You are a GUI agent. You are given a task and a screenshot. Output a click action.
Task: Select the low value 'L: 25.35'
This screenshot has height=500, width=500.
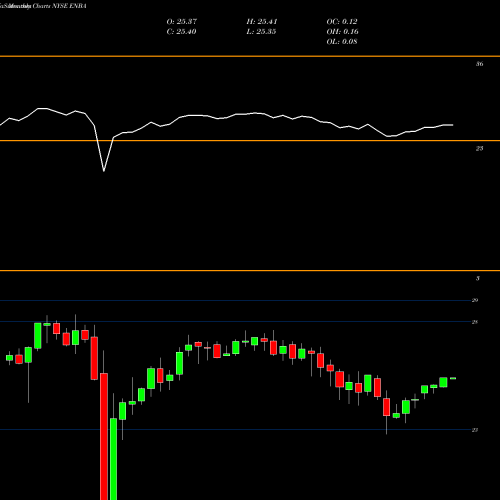261,32
